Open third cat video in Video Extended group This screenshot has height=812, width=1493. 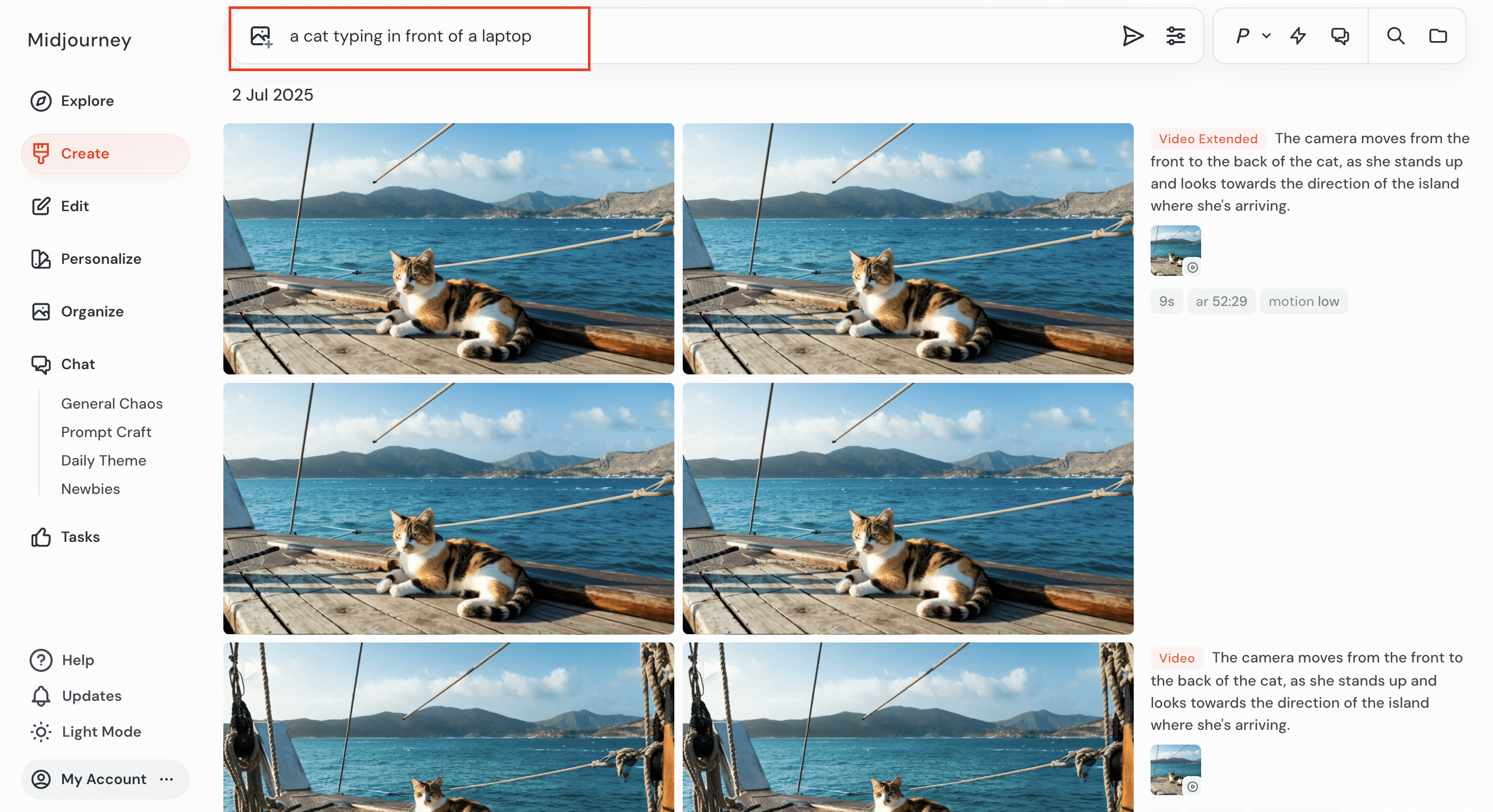coord(449,509)
